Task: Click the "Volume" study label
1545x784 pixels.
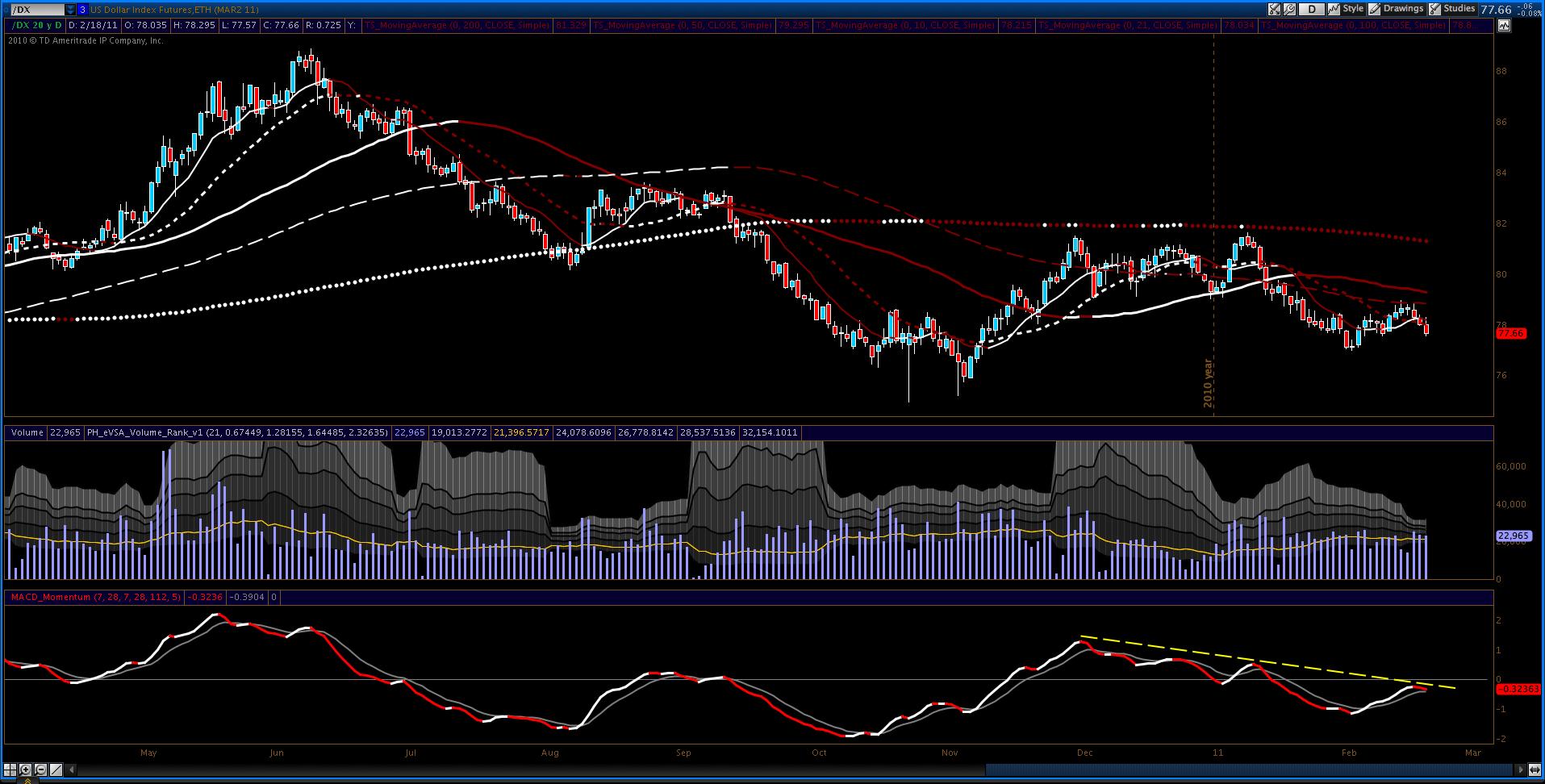Action: 27,432
